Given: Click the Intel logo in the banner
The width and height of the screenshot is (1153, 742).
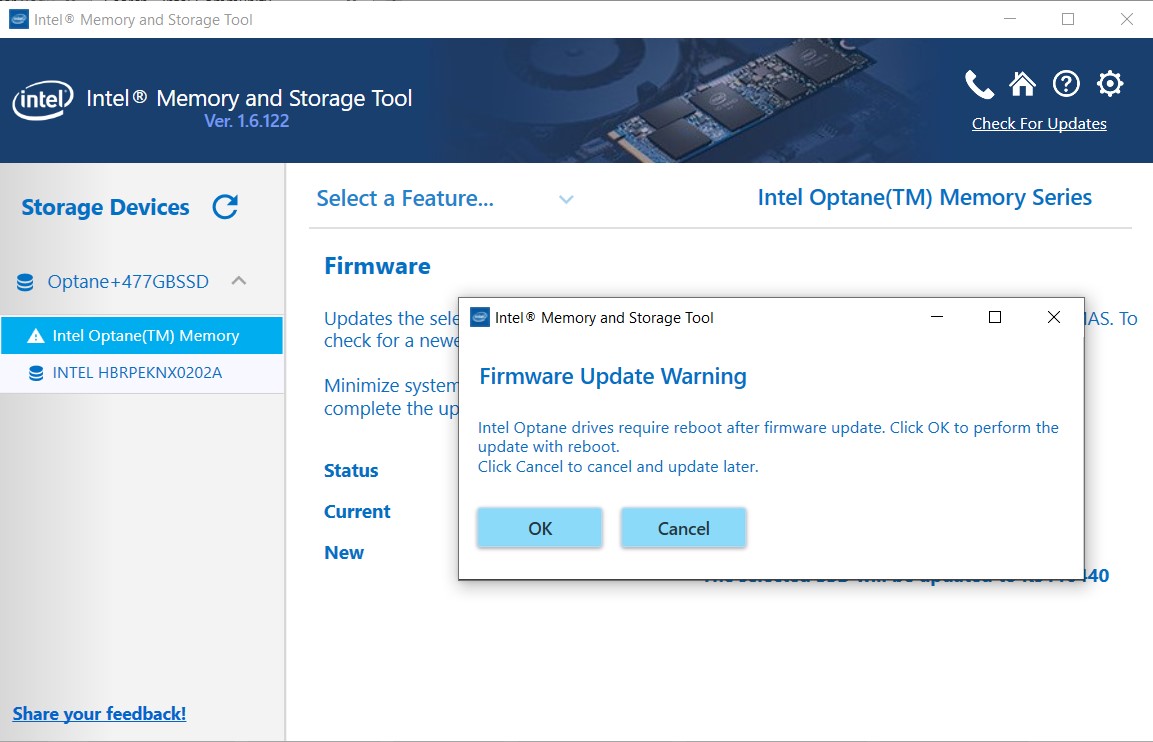Looking at the screenshot, I should click(41, 100).
